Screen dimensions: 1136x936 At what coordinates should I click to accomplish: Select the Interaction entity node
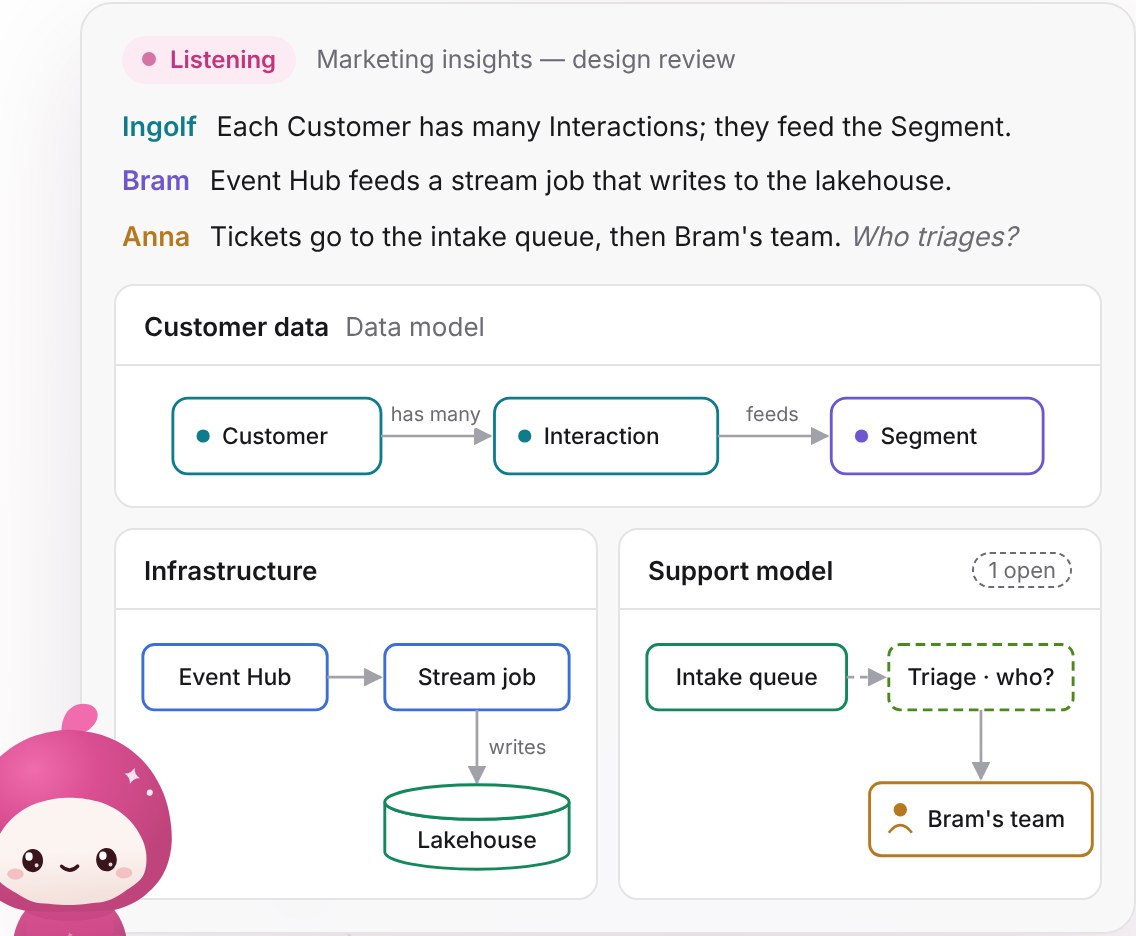(x=606, y=436)
